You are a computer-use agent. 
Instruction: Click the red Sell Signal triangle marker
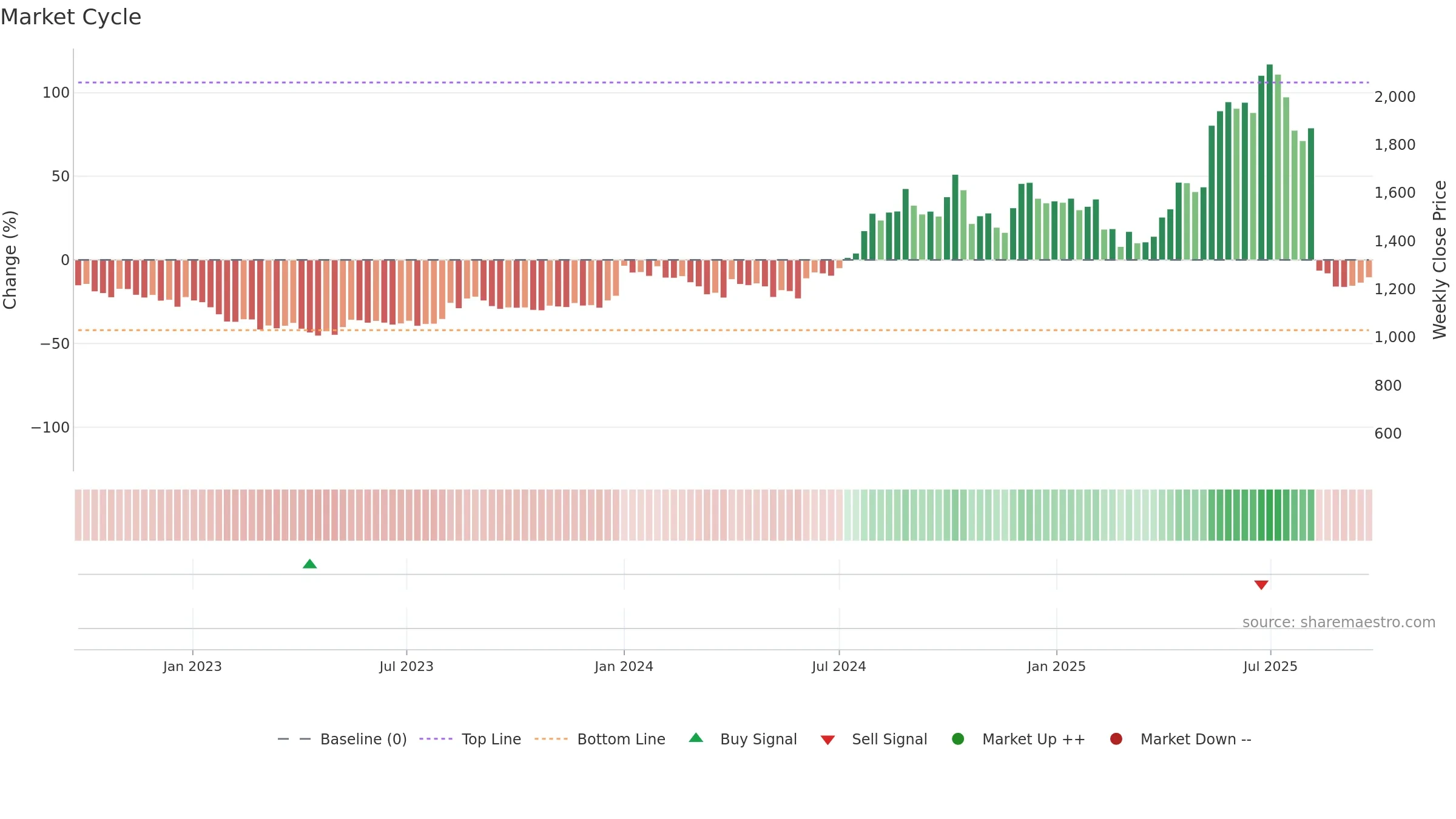[1261, 585]
